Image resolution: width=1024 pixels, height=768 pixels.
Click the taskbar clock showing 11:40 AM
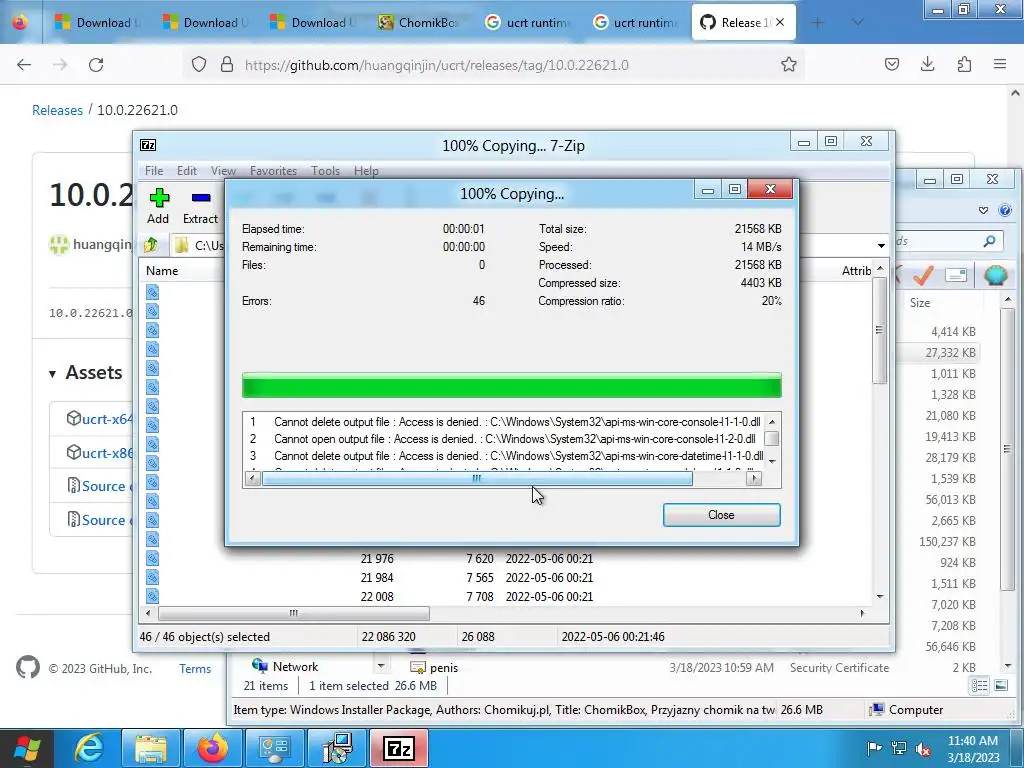[973, 748]
